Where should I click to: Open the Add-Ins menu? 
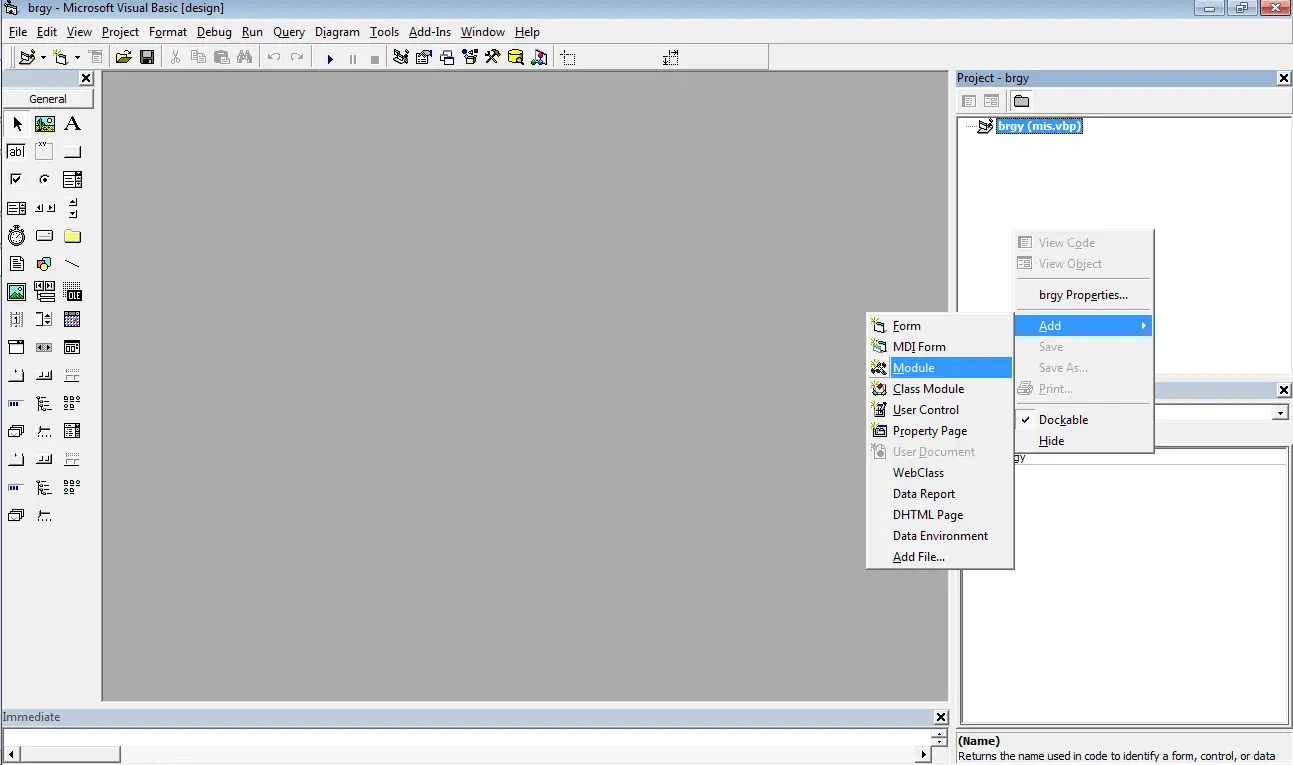(430, 32)
